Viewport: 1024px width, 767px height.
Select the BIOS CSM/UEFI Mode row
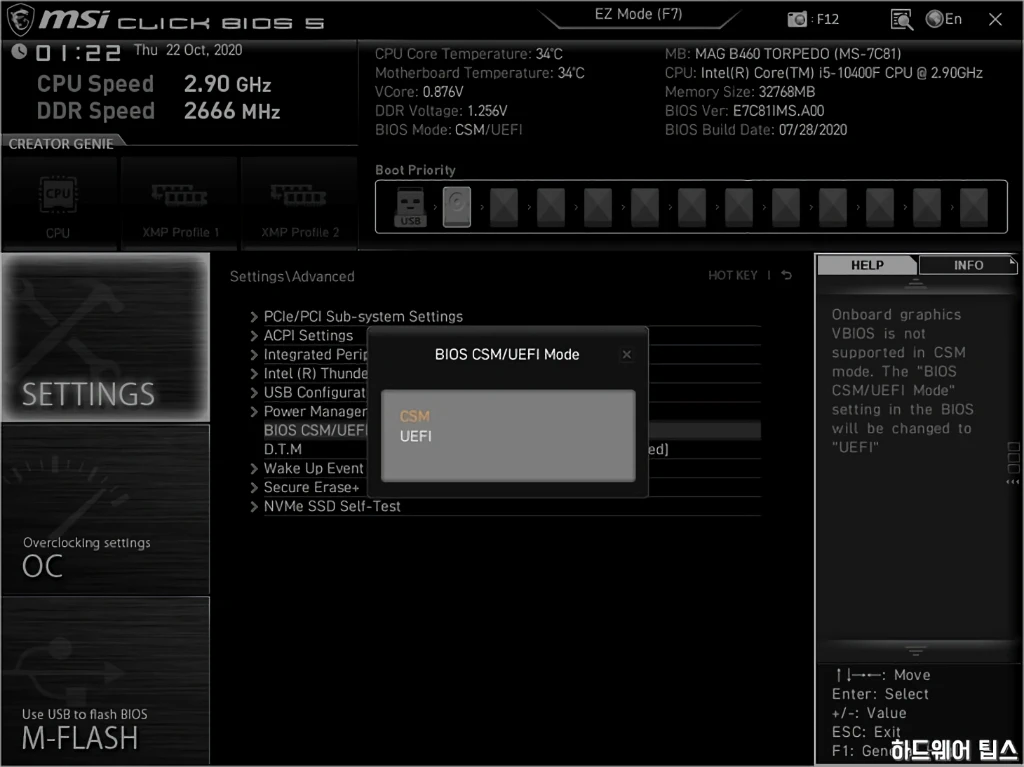click(x=315, y=431)
